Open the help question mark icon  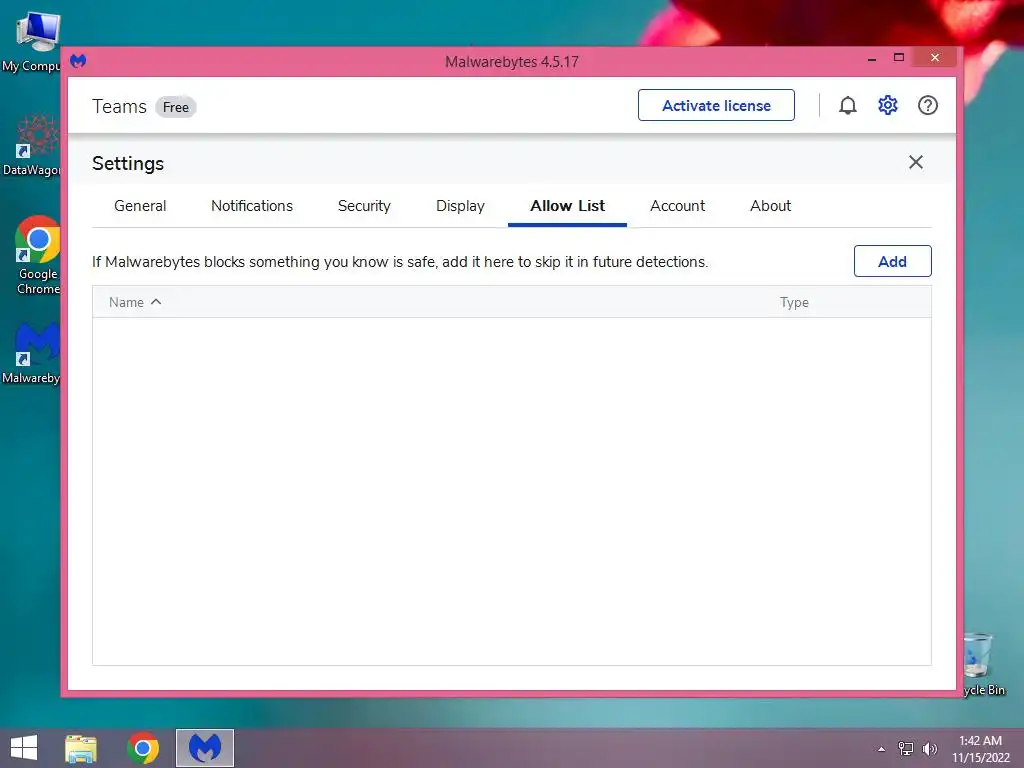[x=927, y=105]
